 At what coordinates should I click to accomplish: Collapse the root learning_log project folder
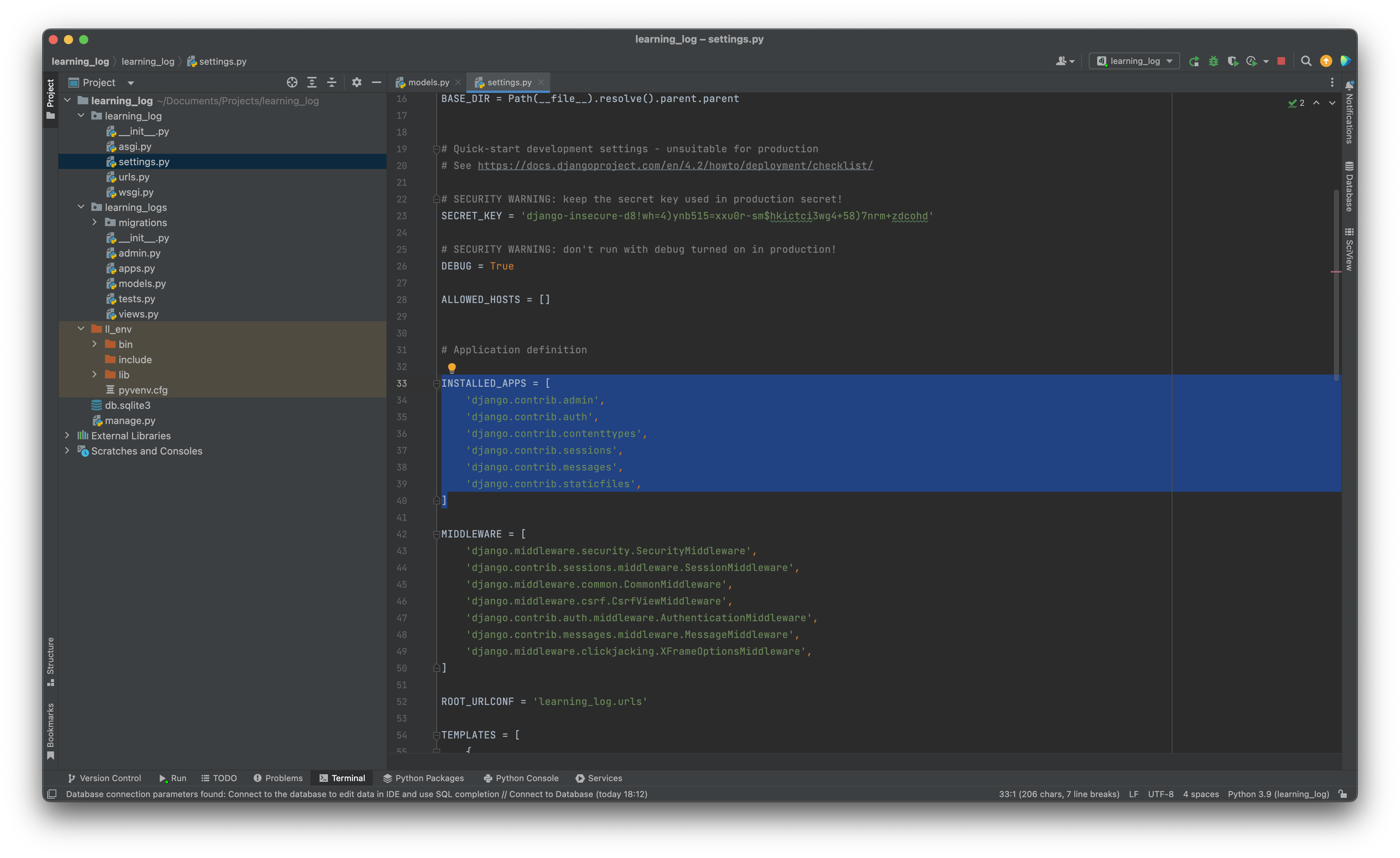(68, 100)
